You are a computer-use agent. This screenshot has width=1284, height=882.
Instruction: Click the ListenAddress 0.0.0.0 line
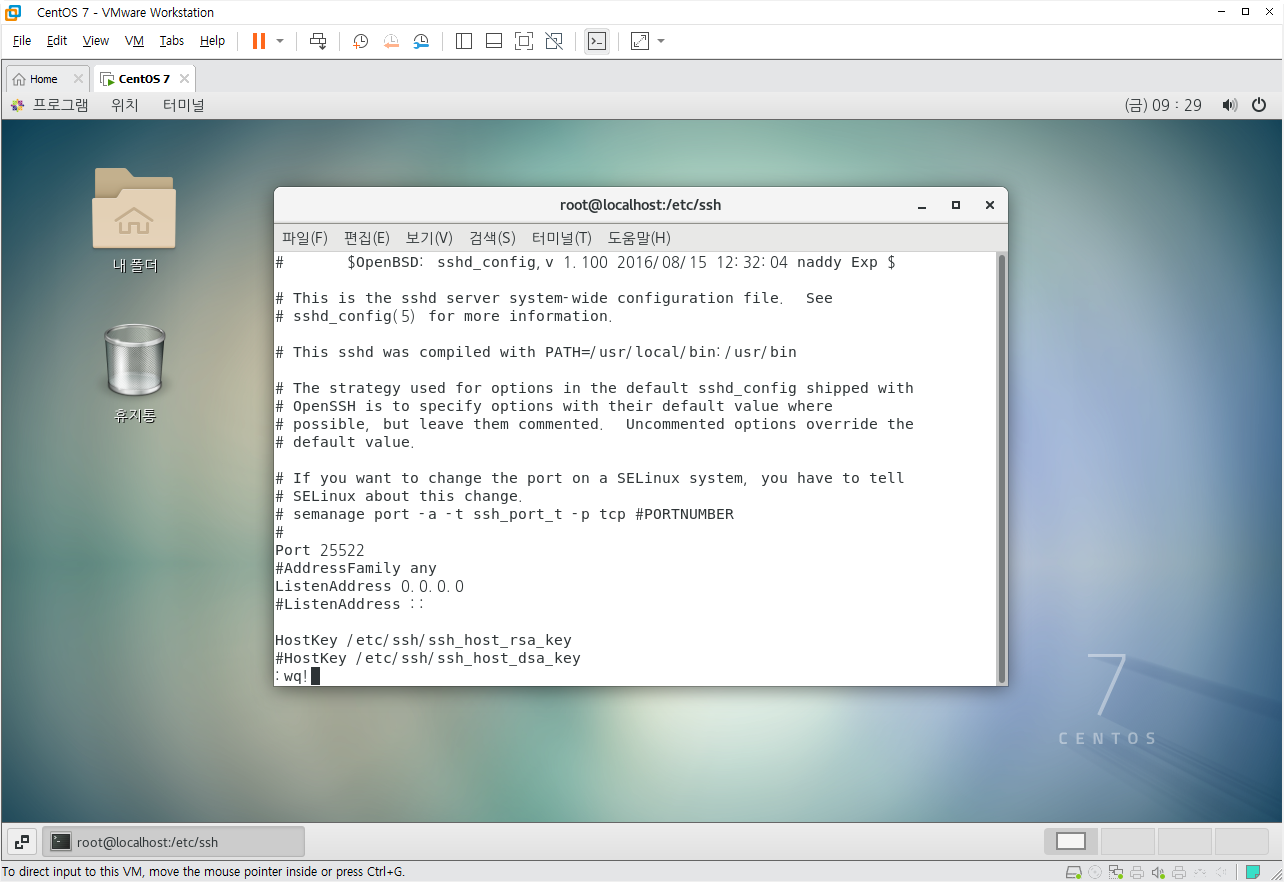(x=370, y=586)
